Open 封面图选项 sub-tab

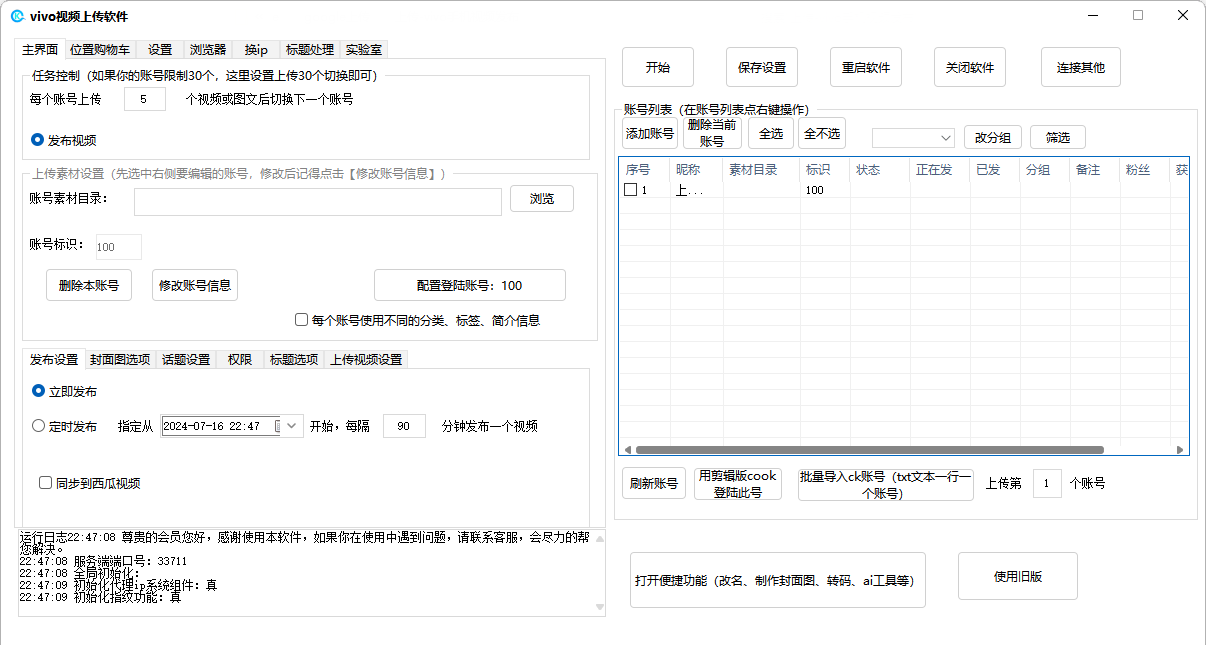click(x=120, y=360)
